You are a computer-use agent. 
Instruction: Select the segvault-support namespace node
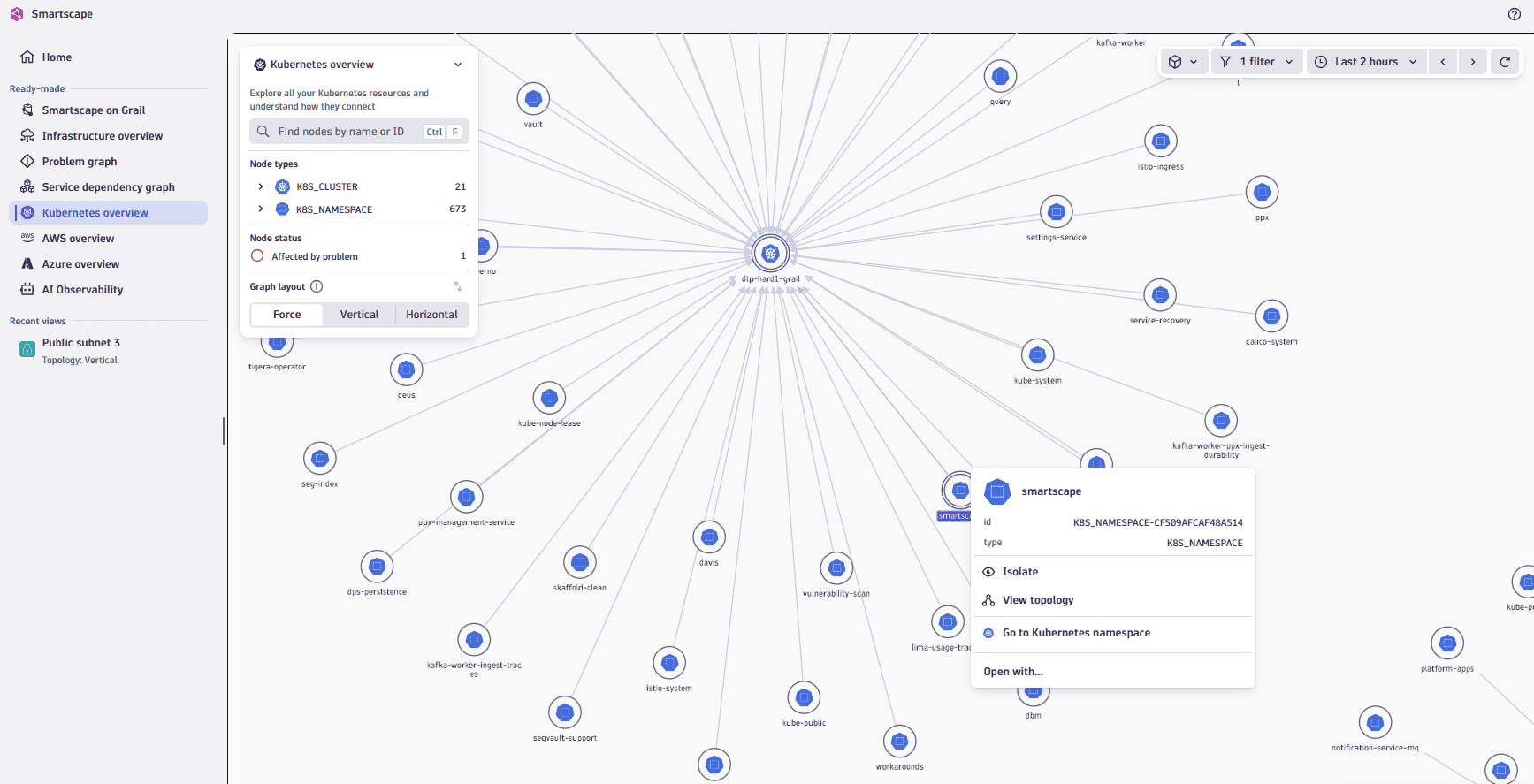click(565, 712)
